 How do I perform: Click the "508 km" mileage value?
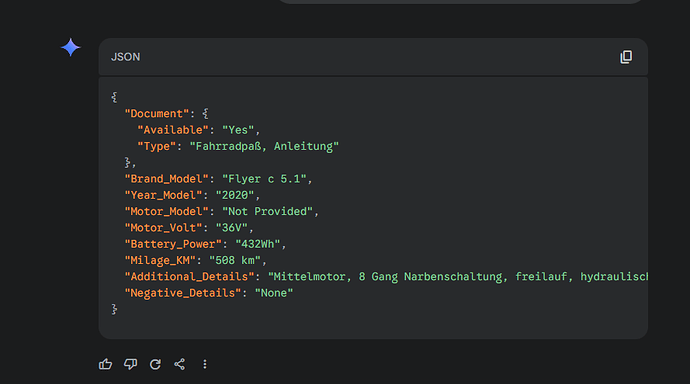(x=235, y=260)
